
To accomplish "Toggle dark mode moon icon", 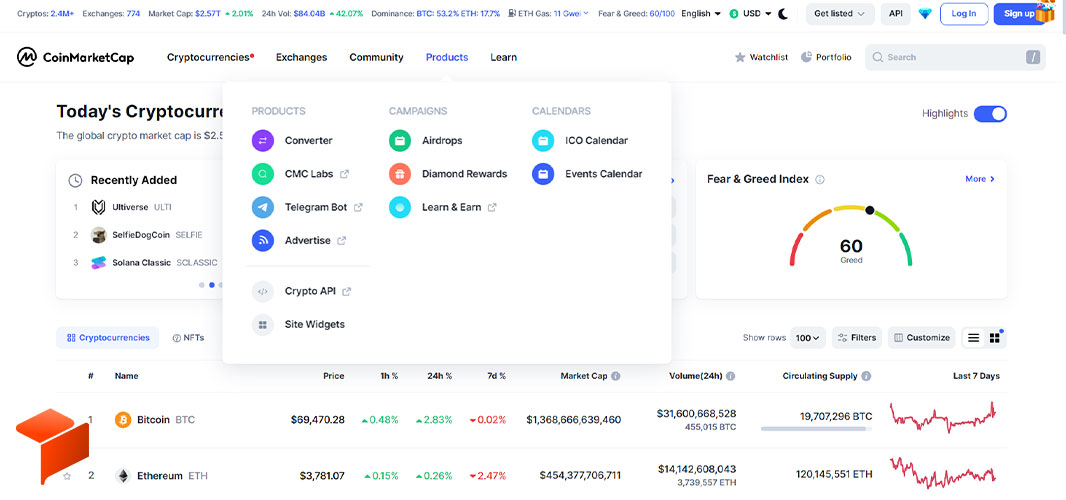I will (783, 14).
